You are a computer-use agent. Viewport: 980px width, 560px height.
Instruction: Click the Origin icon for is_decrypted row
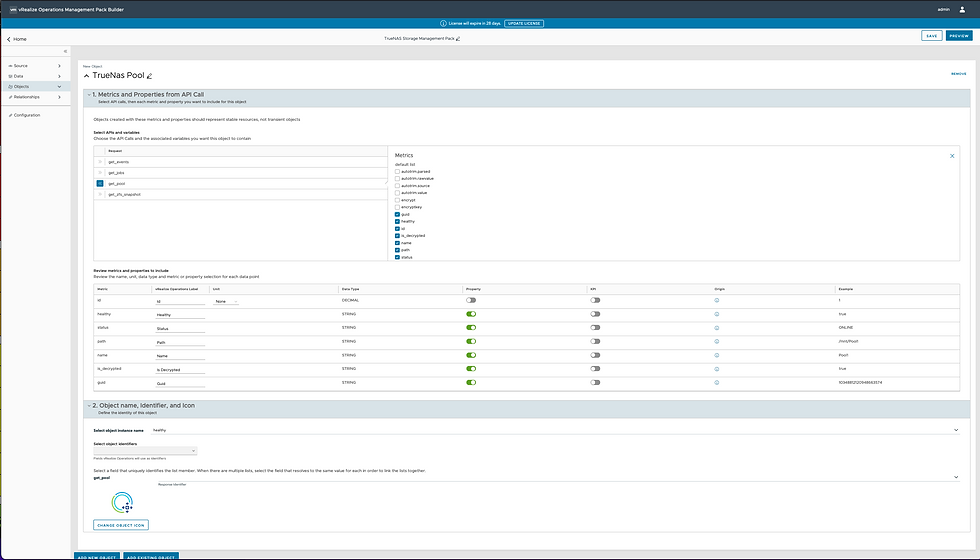point(717,369)
